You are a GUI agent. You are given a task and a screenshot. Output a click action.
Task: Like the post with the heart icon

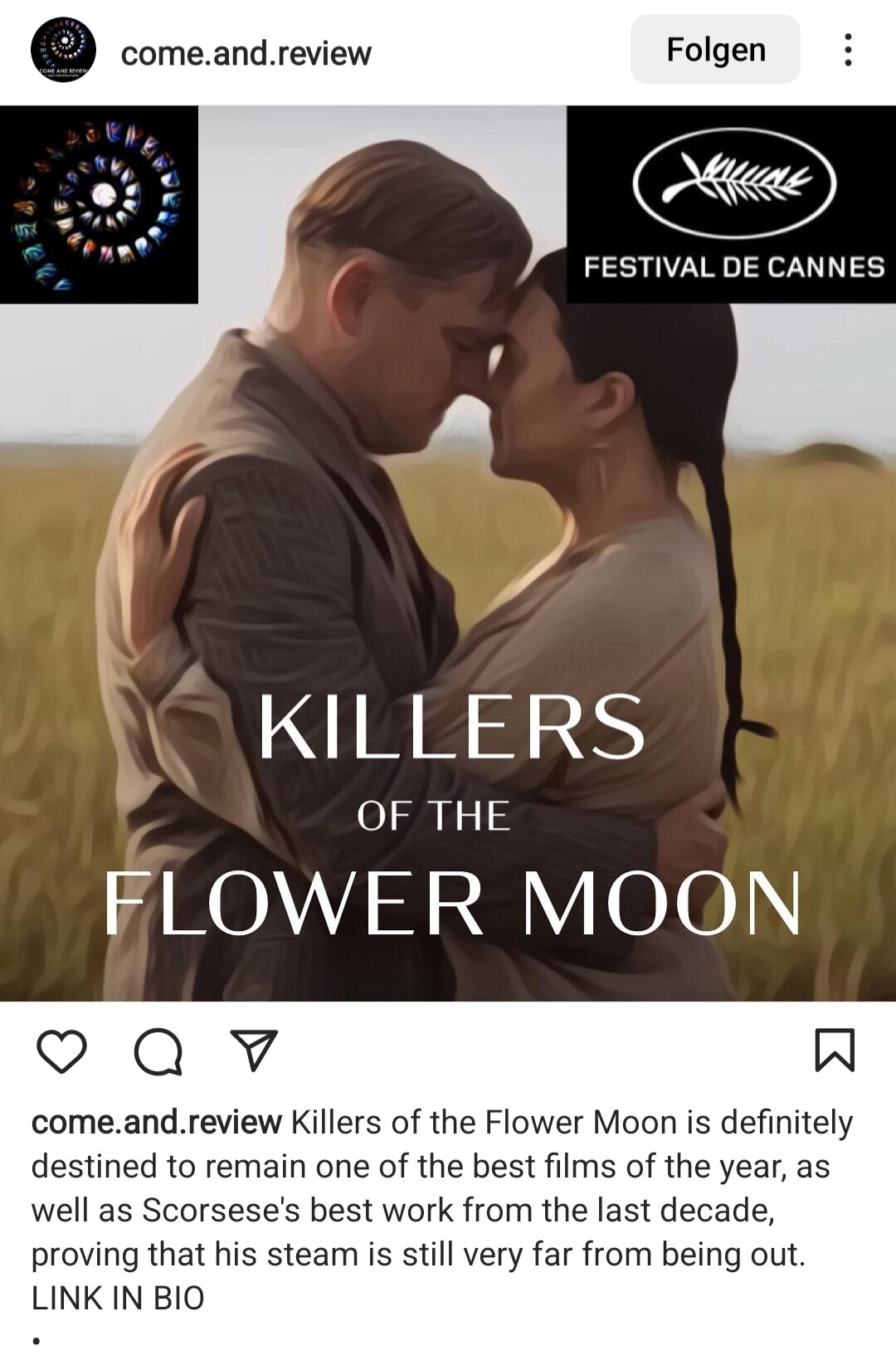tap(62, 1051)
